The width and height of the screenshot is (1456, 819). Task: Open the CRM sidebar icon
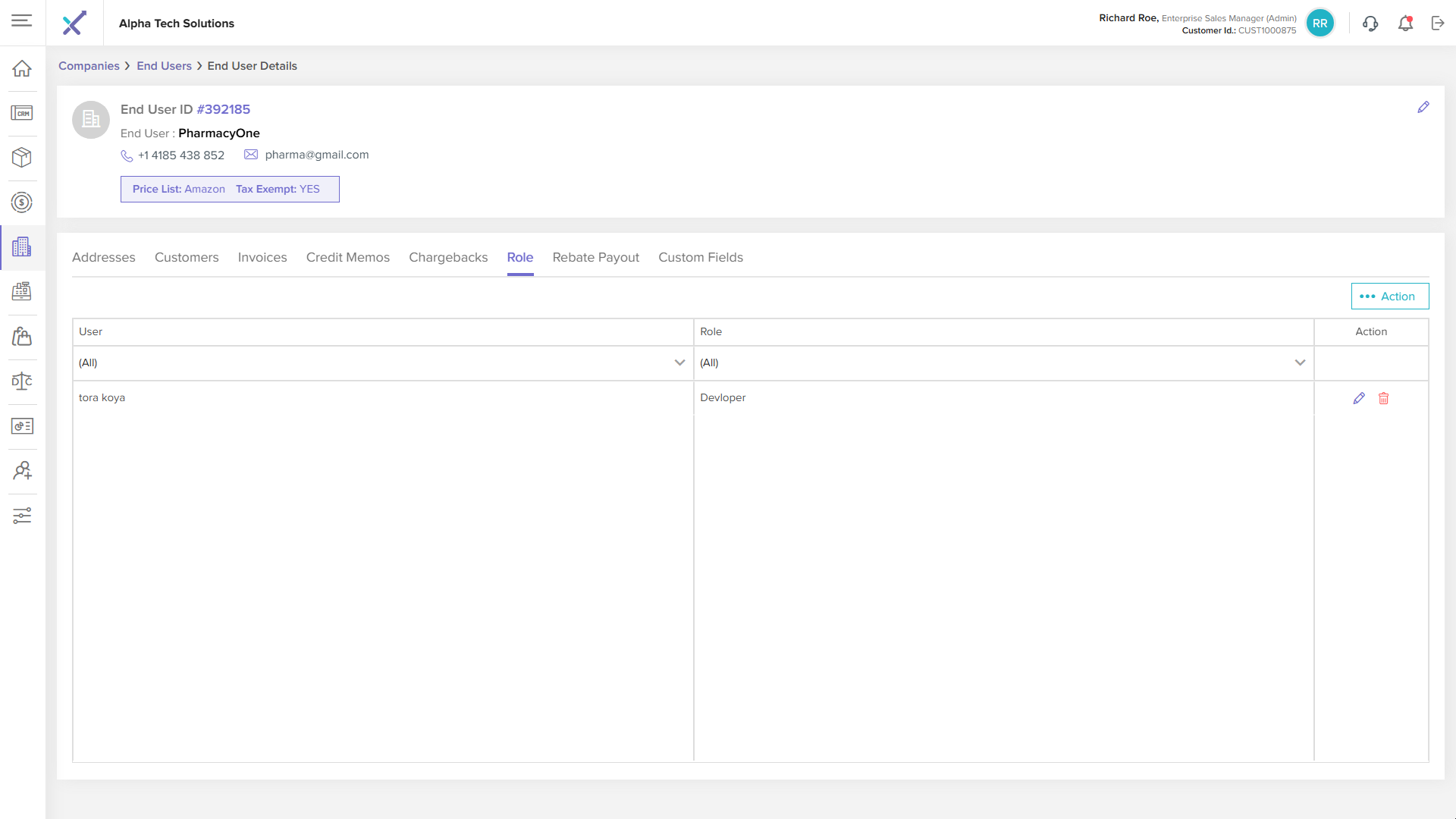point(22,113)
